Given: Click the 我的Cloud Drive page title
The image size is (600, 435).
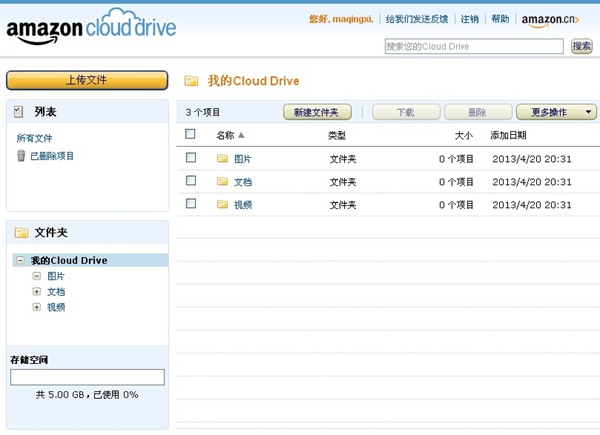Looking at the screenshot, I should point(253,81).
